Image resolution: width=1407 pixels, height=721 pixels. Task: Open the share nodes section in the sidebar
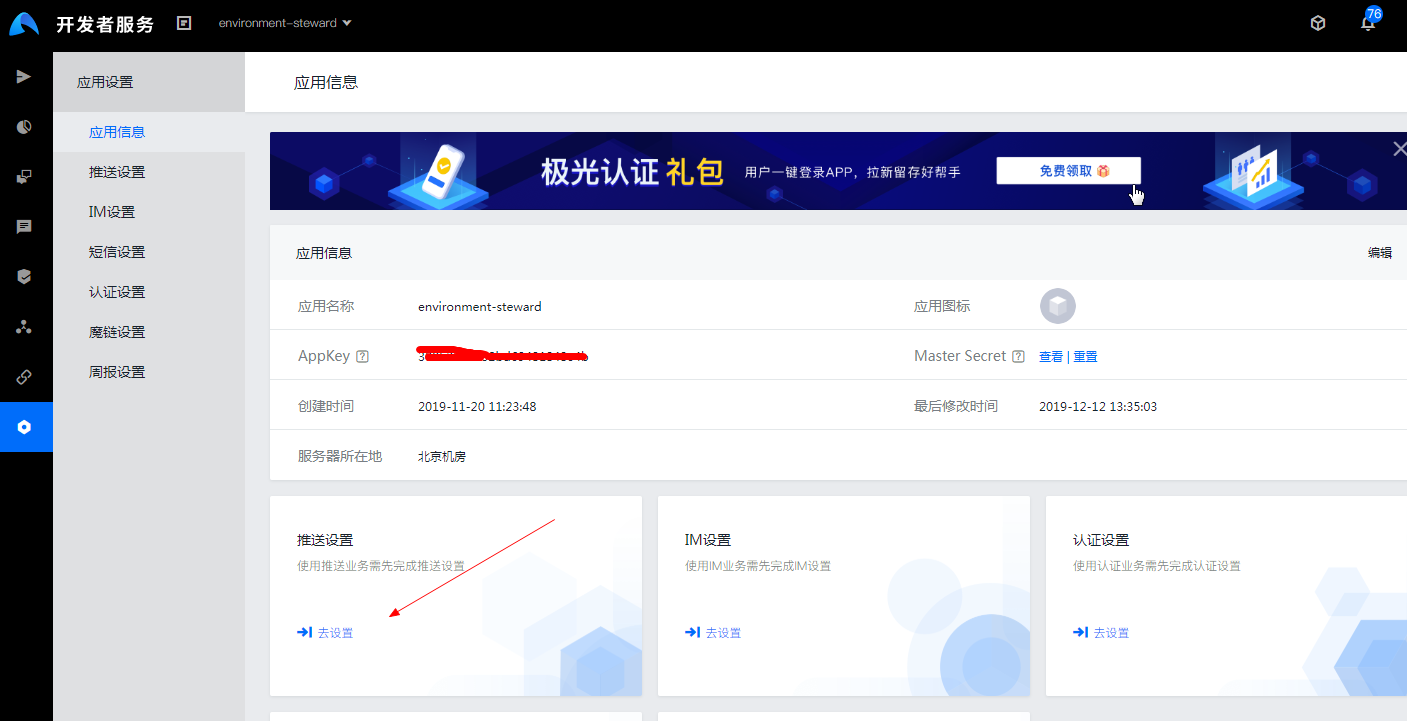(25, 327)
